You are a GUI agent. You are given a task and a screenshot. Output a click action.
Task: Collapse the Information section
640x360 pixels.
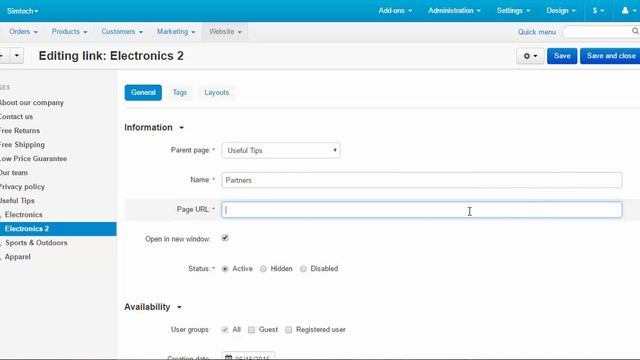[x=154, y=127]
